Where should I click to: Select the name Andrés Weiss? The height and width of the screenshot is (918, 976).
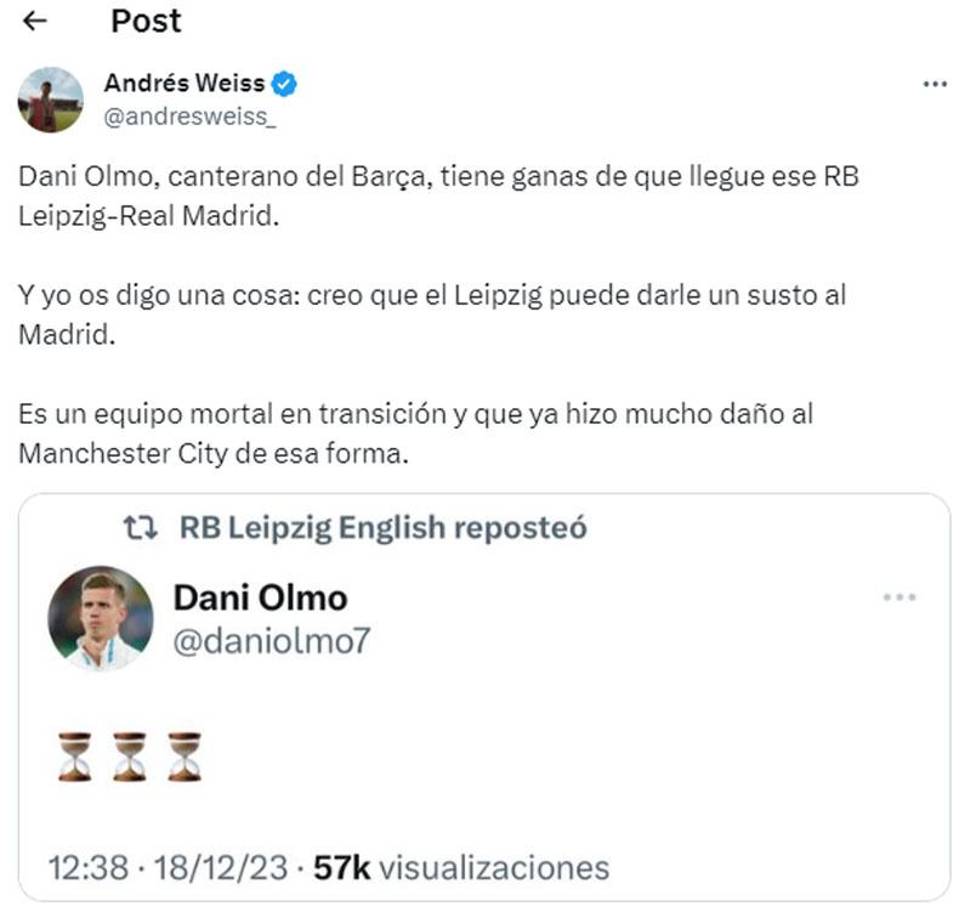[x=185, y=84]
